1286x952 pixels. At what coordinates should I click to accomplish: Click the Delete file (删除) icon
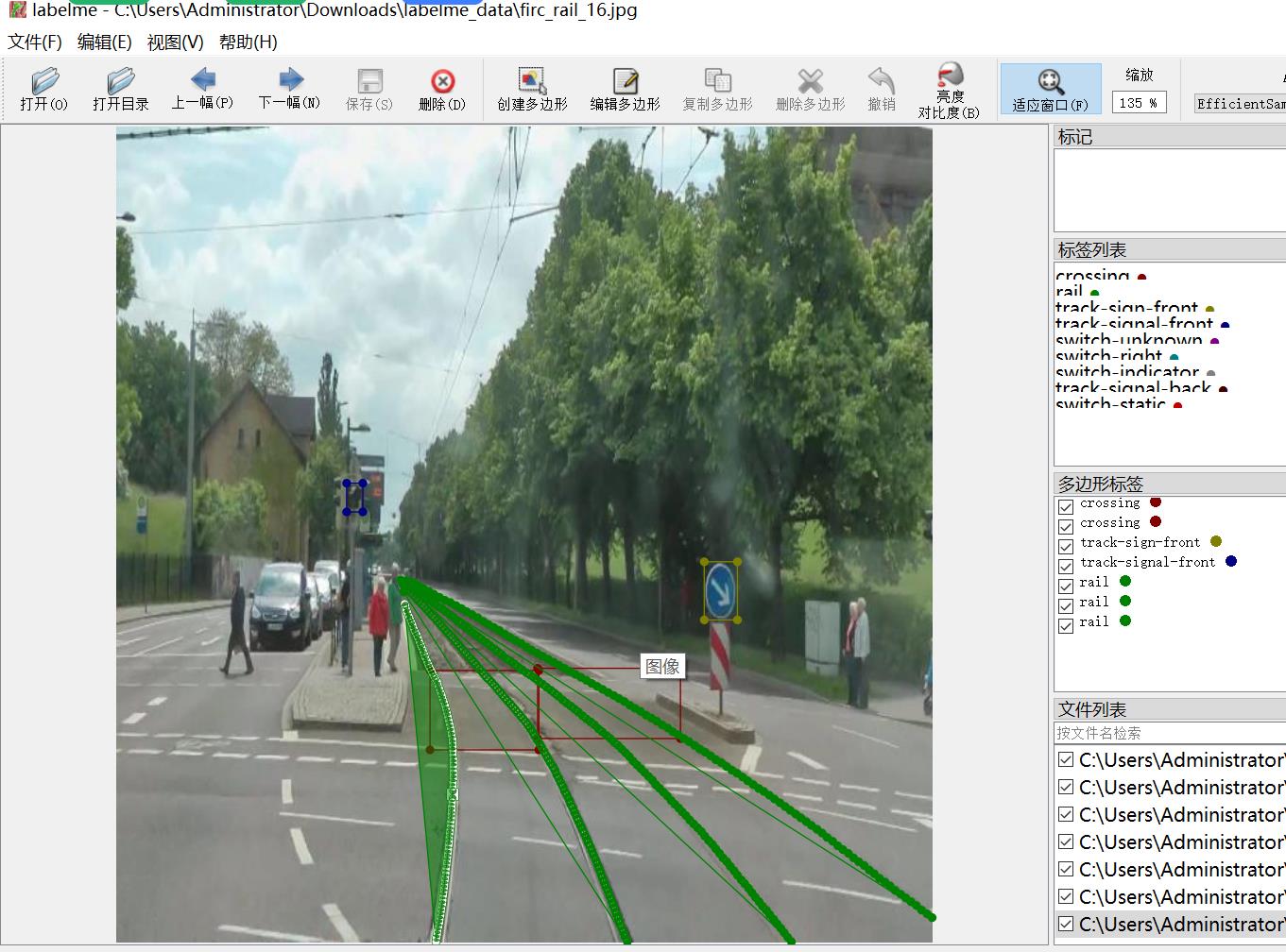tap(442, 89)
